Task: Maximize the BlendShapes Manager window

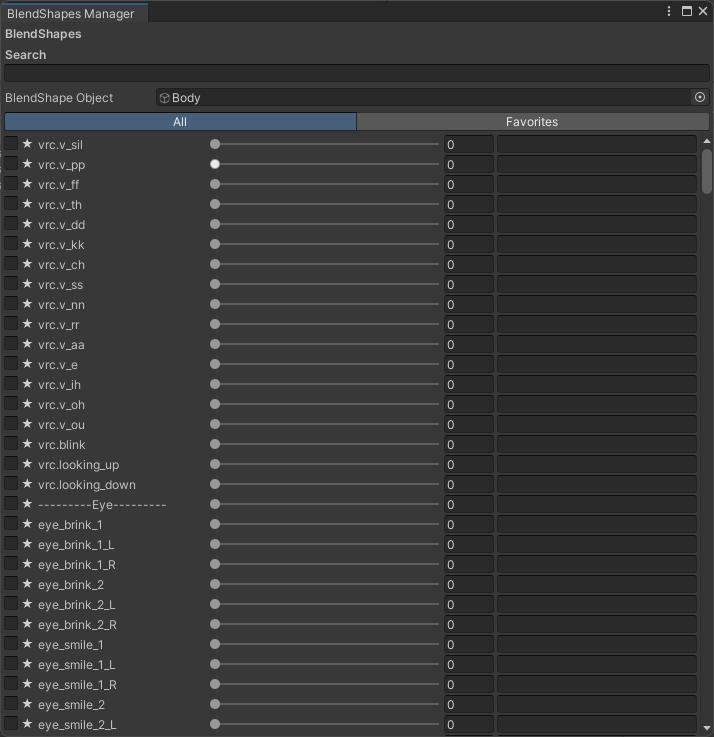Action: click(687, 11)
